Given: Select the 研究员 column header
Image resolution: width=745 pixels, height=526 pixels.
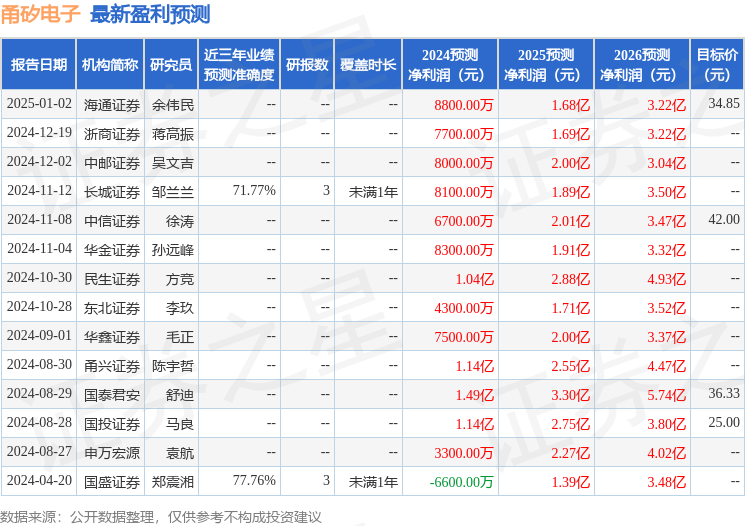Looking at the screenshot, I should click(171, 65).
